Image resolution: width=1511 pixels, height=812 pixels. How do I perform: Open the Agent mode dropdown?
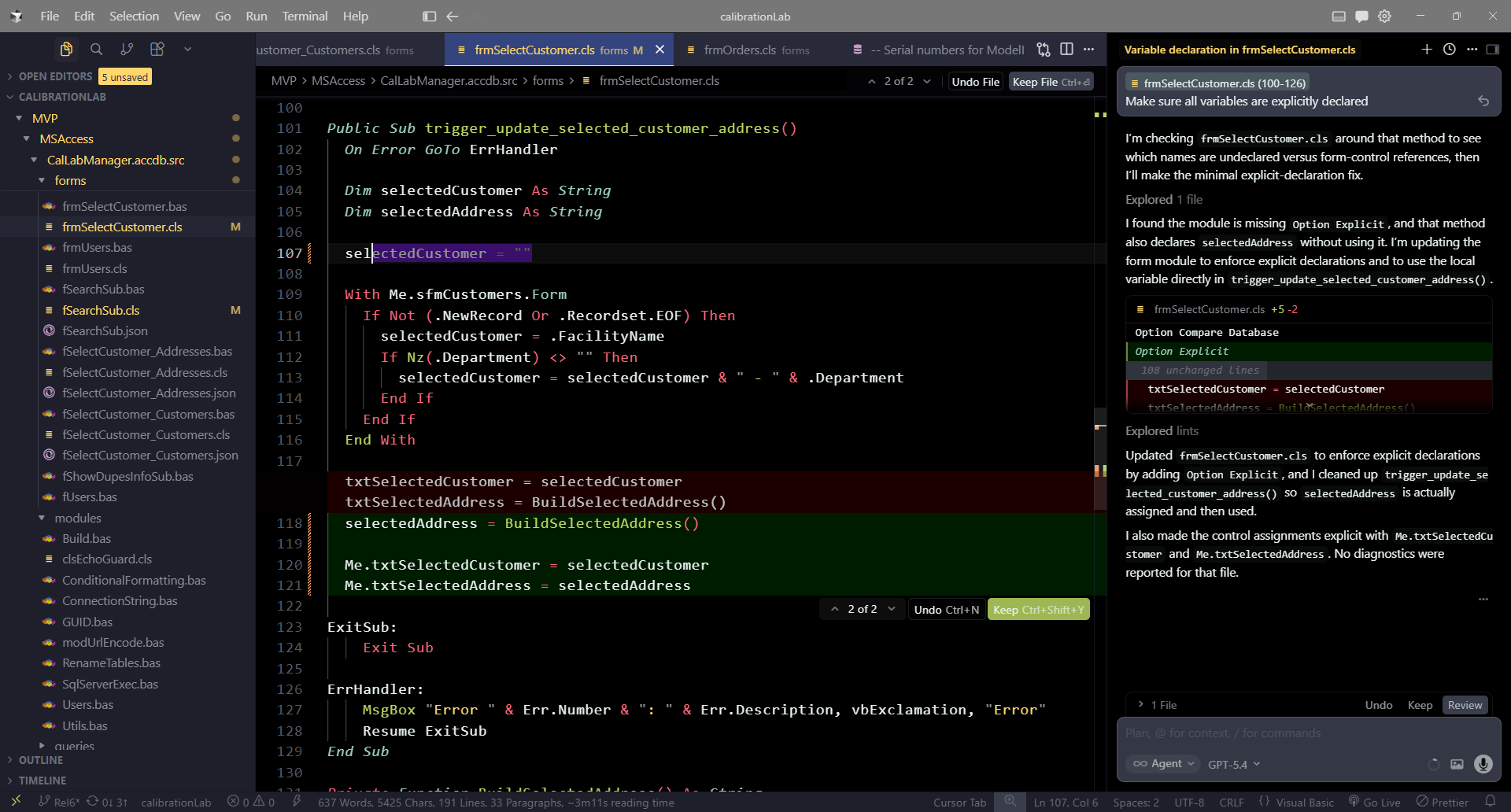point(1163,764)
